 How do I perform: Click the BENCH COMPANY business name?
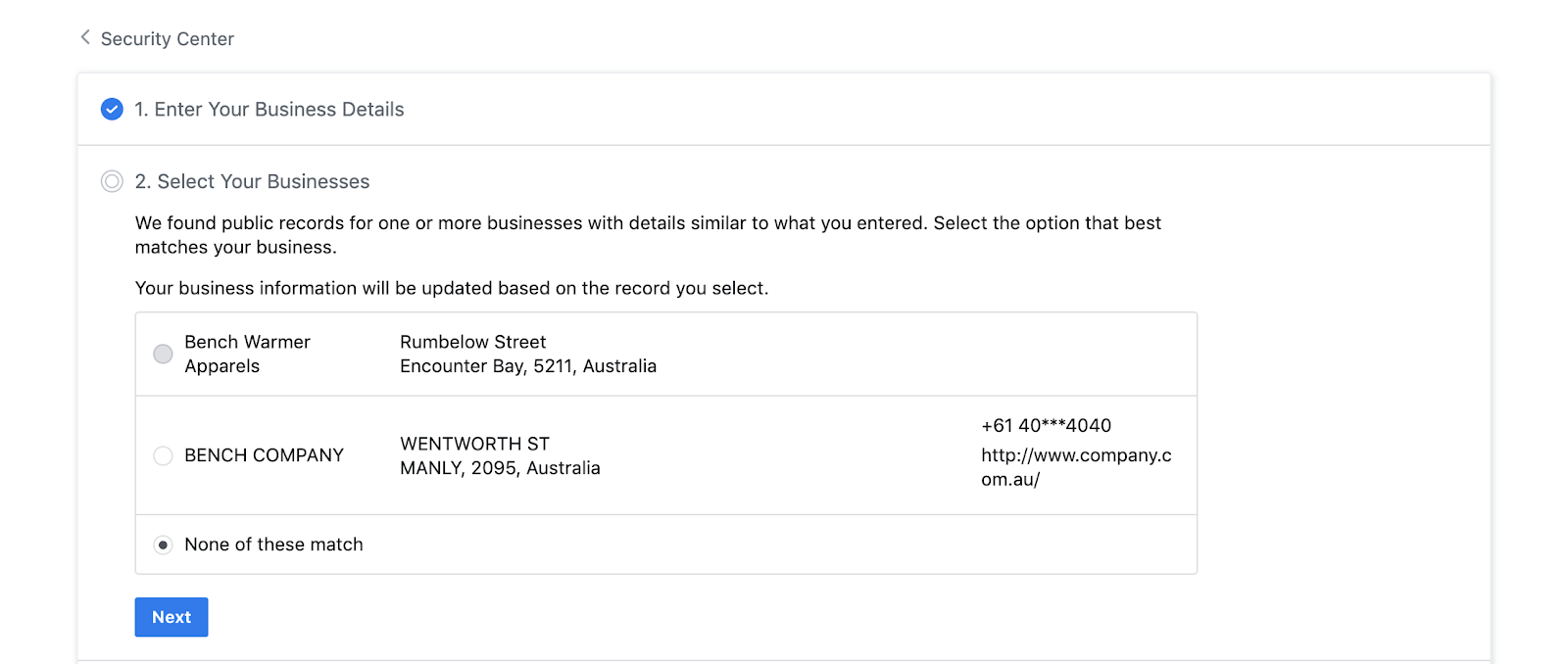(x=264, y=455)
